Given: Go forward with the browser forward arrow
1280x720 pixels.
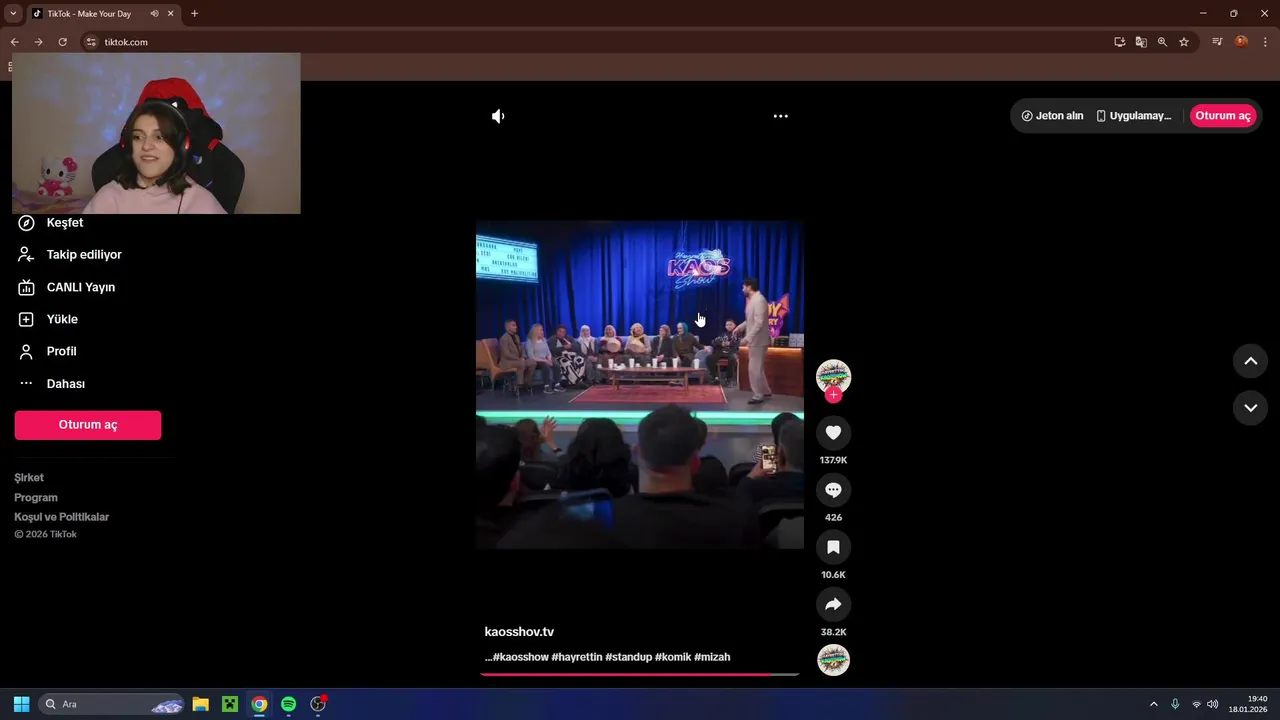Looking at the screenshot, I should [38, 42].
